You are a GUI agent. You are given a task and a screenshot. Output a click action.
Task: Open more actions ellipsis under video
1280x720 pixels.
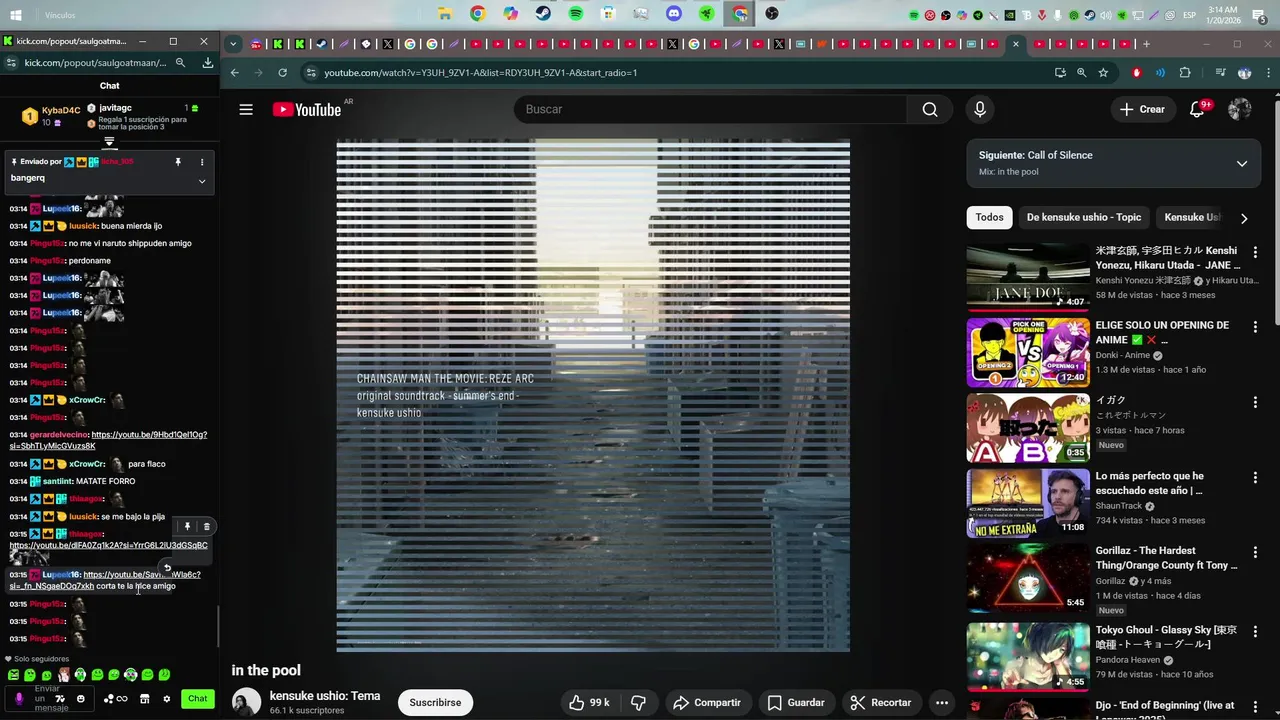[941, 703]
